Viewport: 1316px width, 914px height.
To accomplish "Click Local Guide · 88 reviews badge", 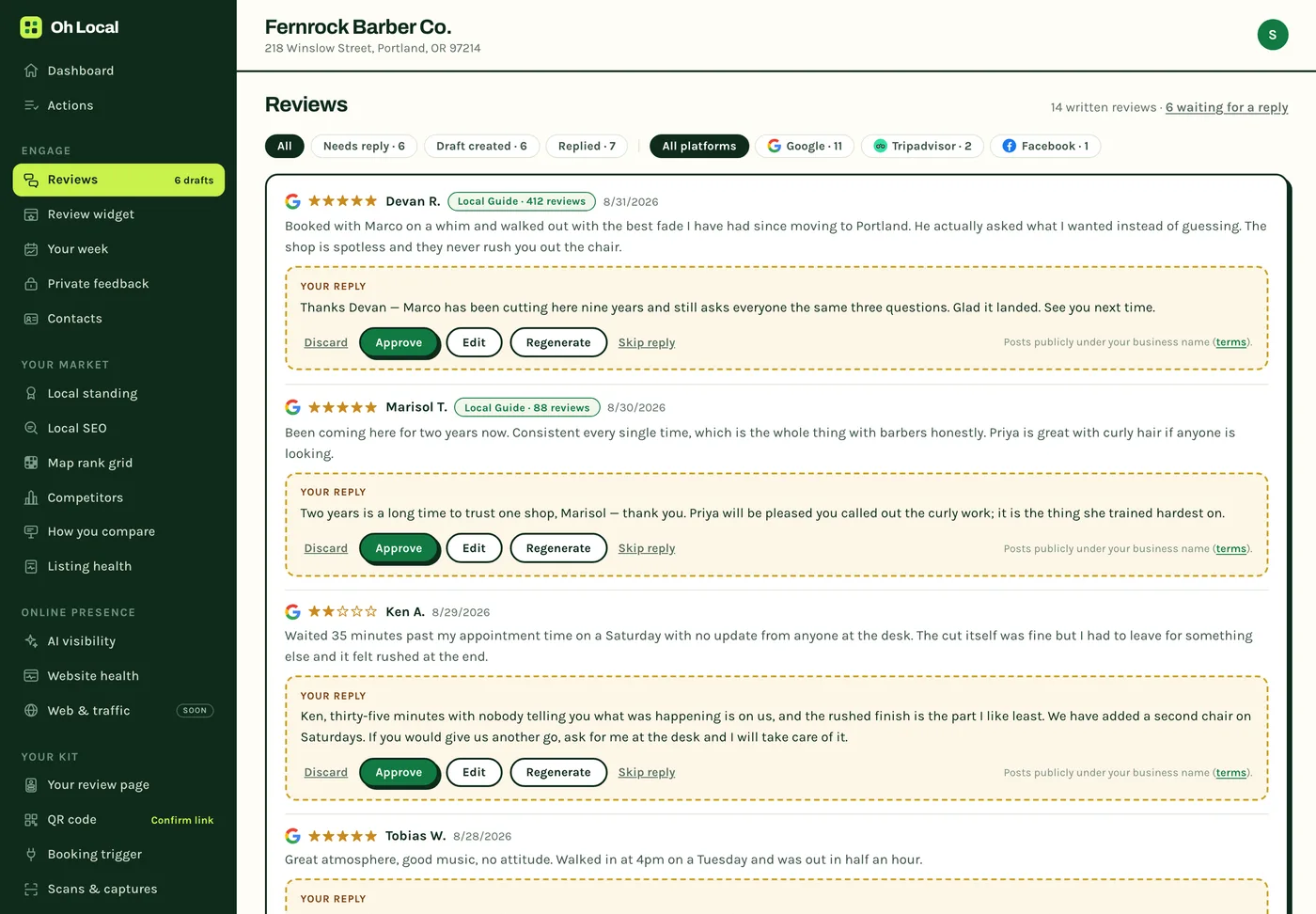I will [x=527, y=407].
